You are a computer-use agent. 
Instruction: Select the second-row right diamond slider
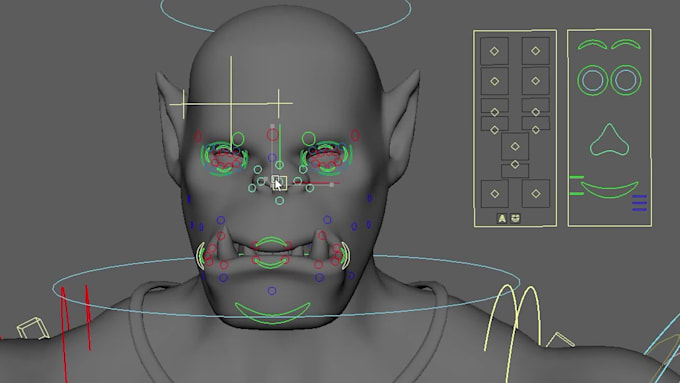pyautogui.click(x=536, y=81)
